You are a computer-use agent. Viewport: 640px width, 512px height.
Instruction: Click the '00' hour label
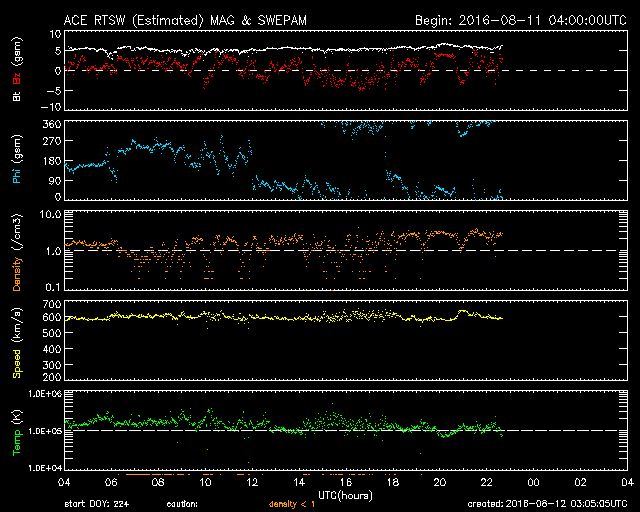(x=533, y=483)
